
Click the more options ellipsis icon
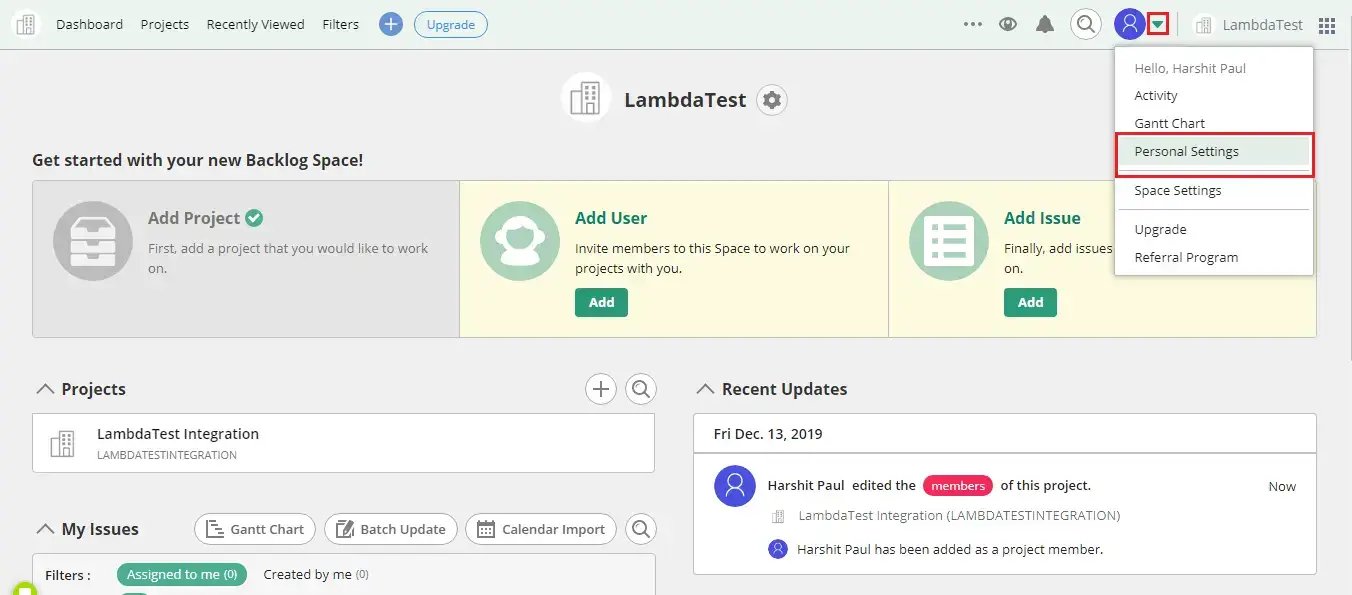pos(972,23)
